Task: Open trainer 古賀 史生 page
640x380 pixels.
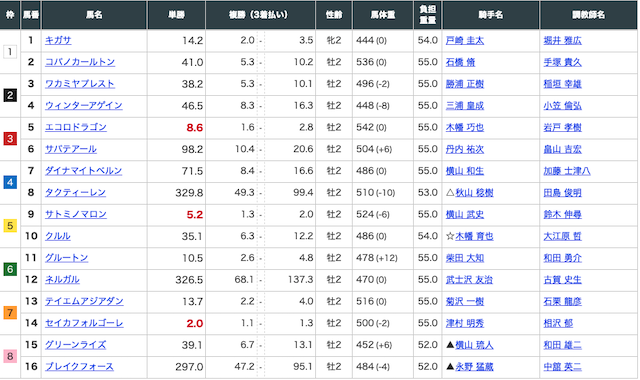Action: (x=562, y=280)
